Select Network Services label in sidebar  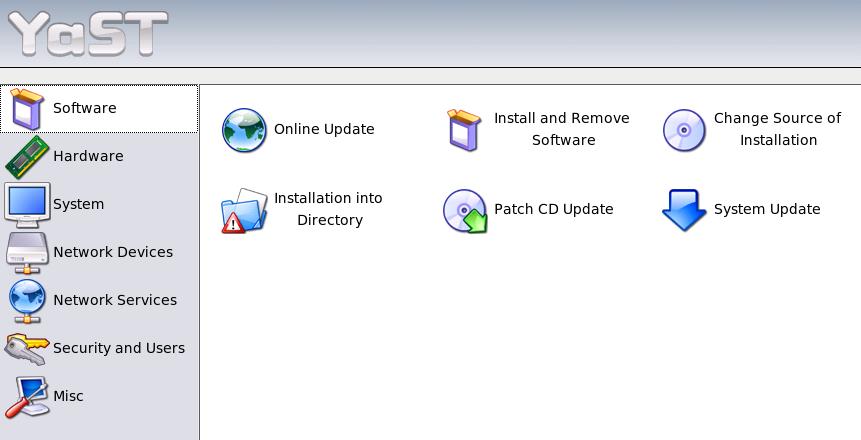pyautogui.click(x=115, y=300)
